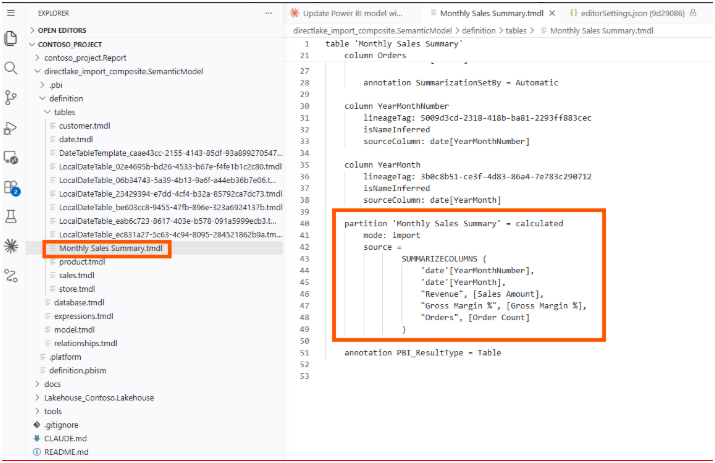Open customer.tmdl file
715x463 pixels.
84,126
